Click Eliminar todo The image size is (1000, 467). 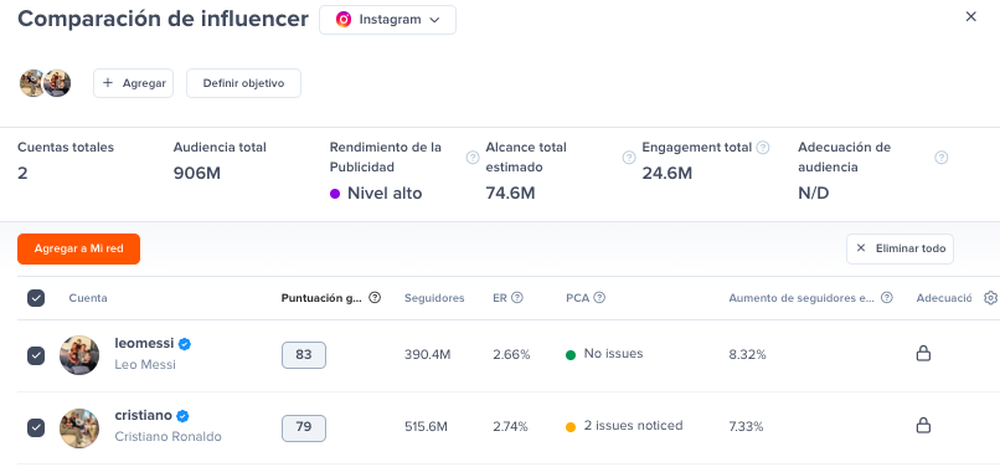click(x=900, y=249)
